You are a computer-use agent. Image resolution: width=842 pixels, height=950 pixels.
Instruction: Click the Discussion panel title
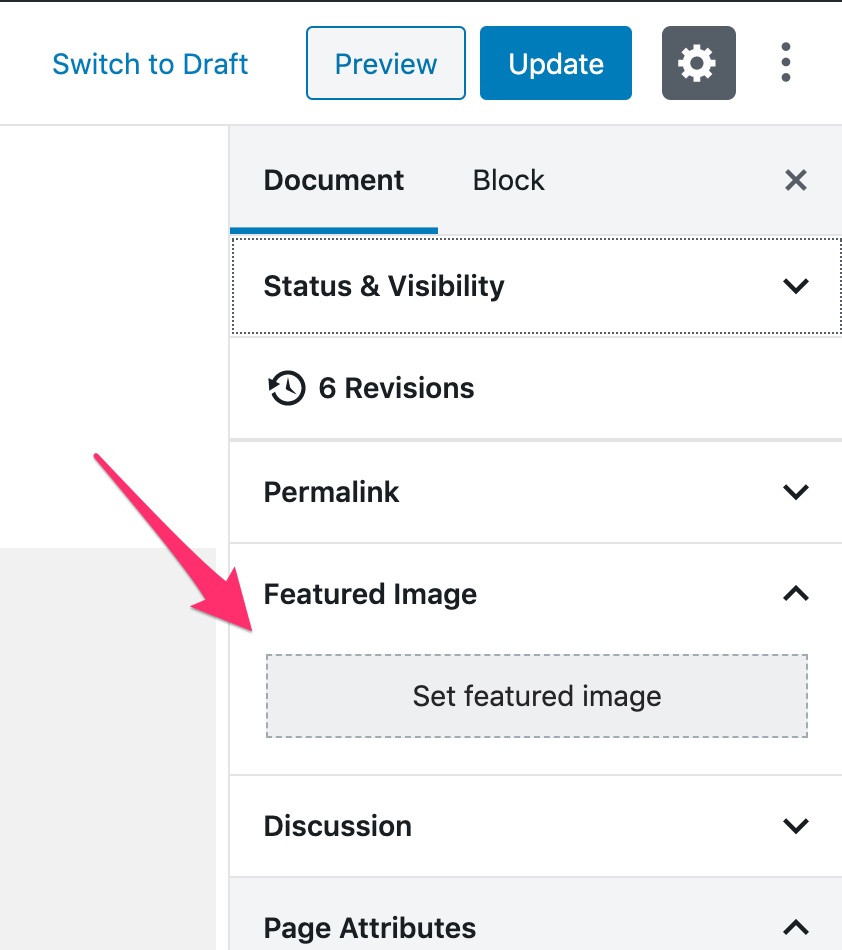337,826
